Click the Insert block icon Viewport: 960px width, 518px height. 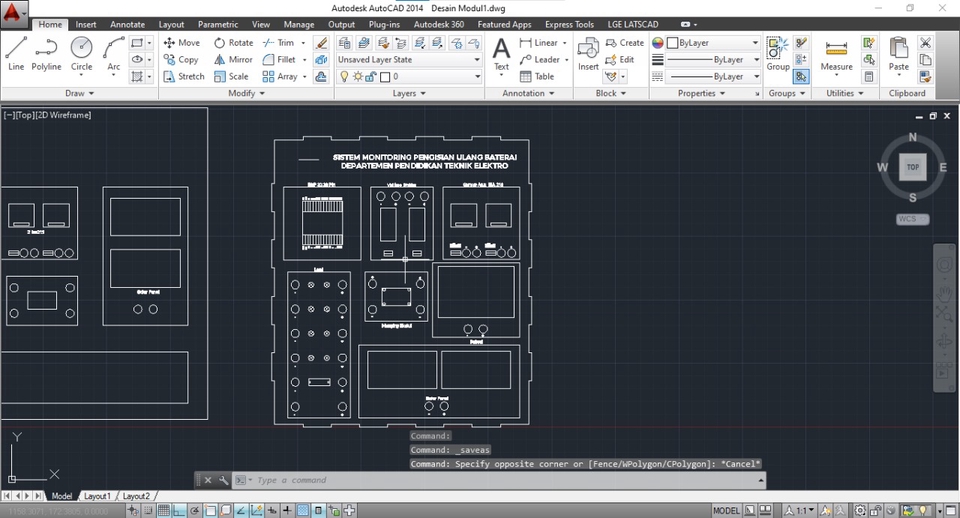[588, 54]
